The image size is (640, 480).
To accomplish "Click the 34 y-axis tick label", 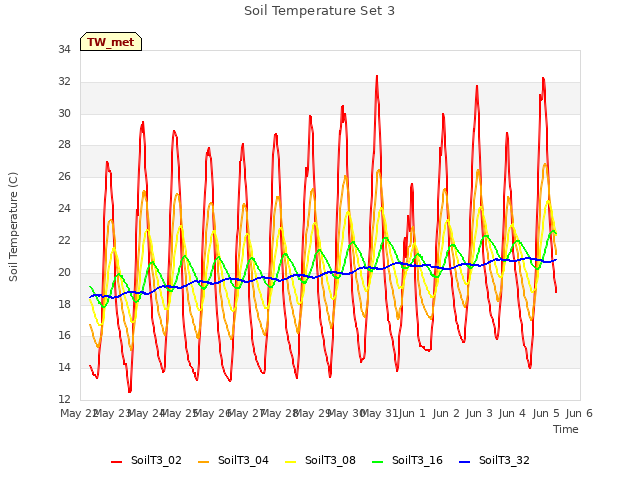I will 64,50.
